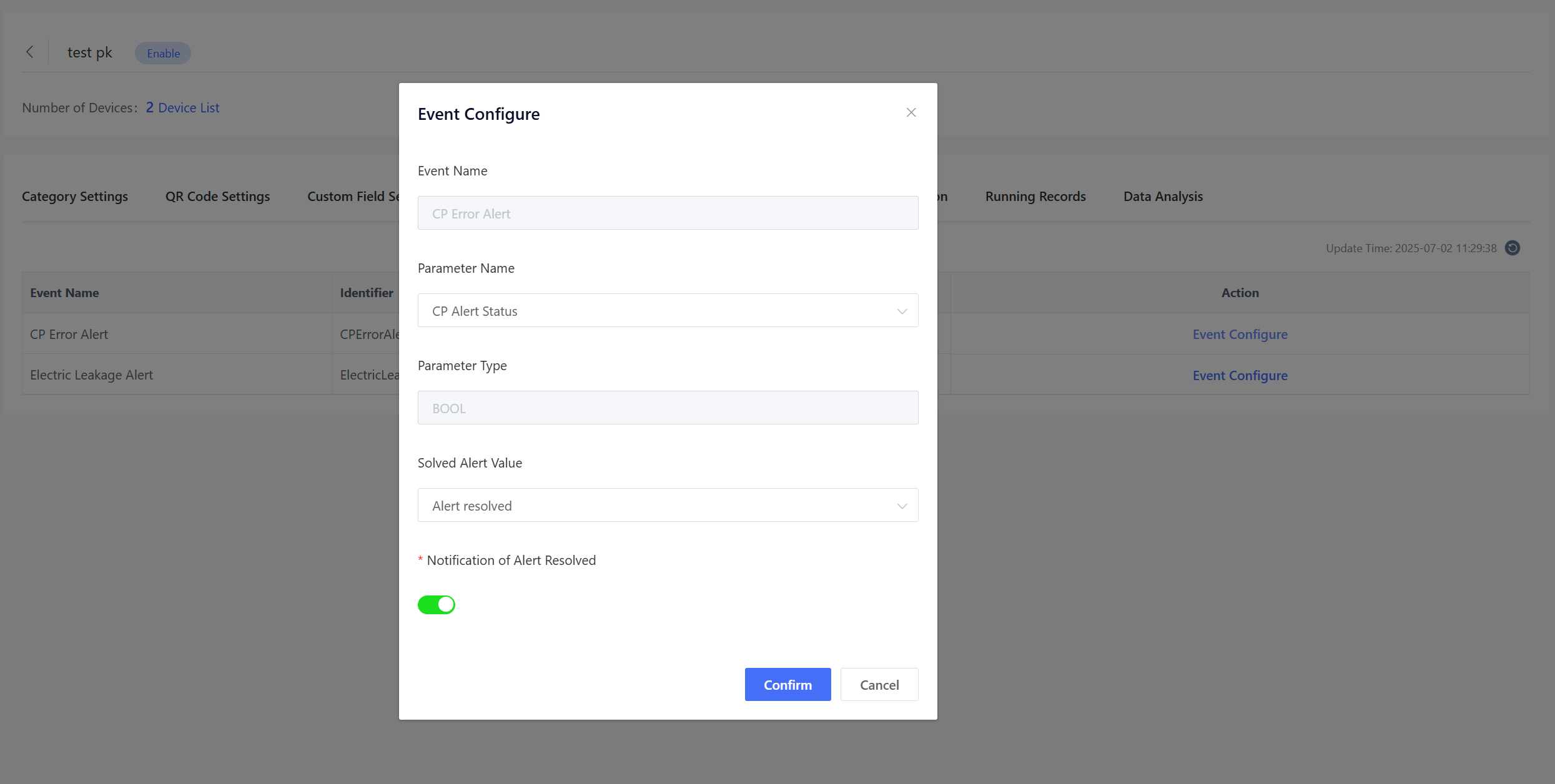Close the Event Configure dialog
The image size is (1555, 784).
click(911, 112)
